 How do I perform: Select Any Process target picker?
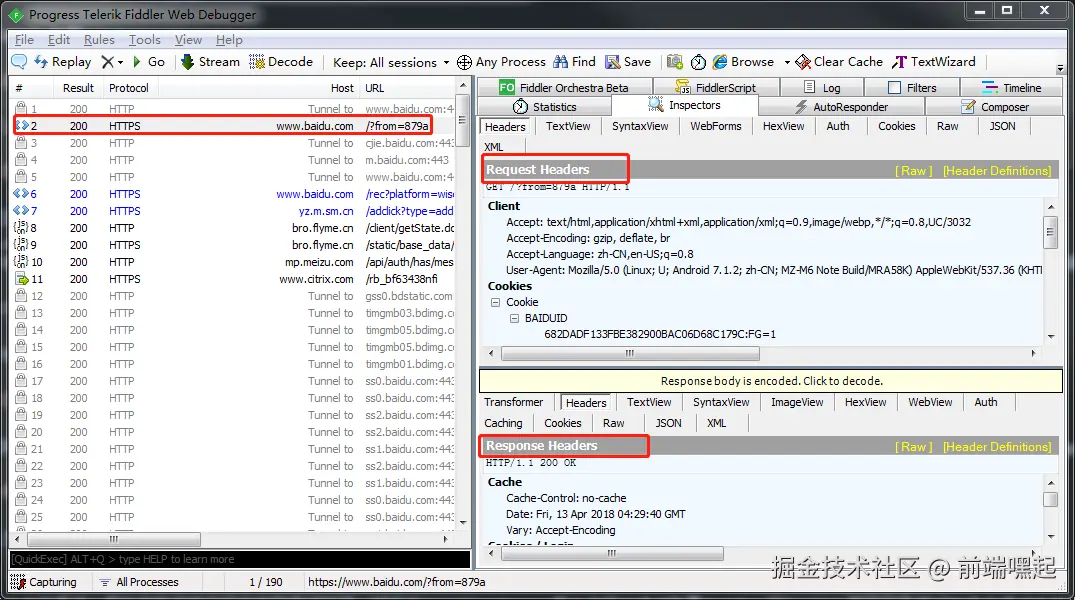coord(501,62)
